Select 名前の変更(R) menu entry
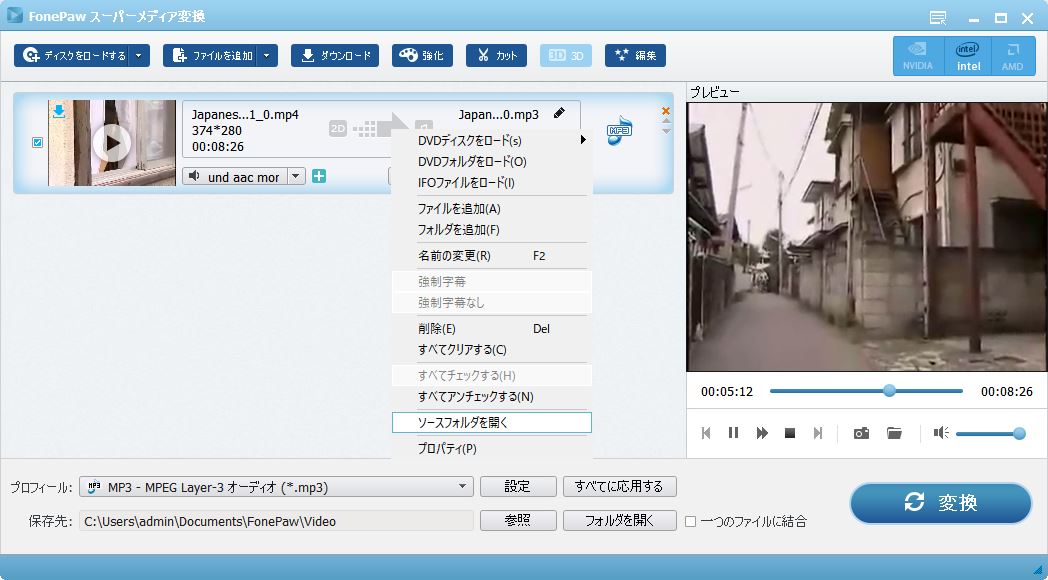 point(492,256)
